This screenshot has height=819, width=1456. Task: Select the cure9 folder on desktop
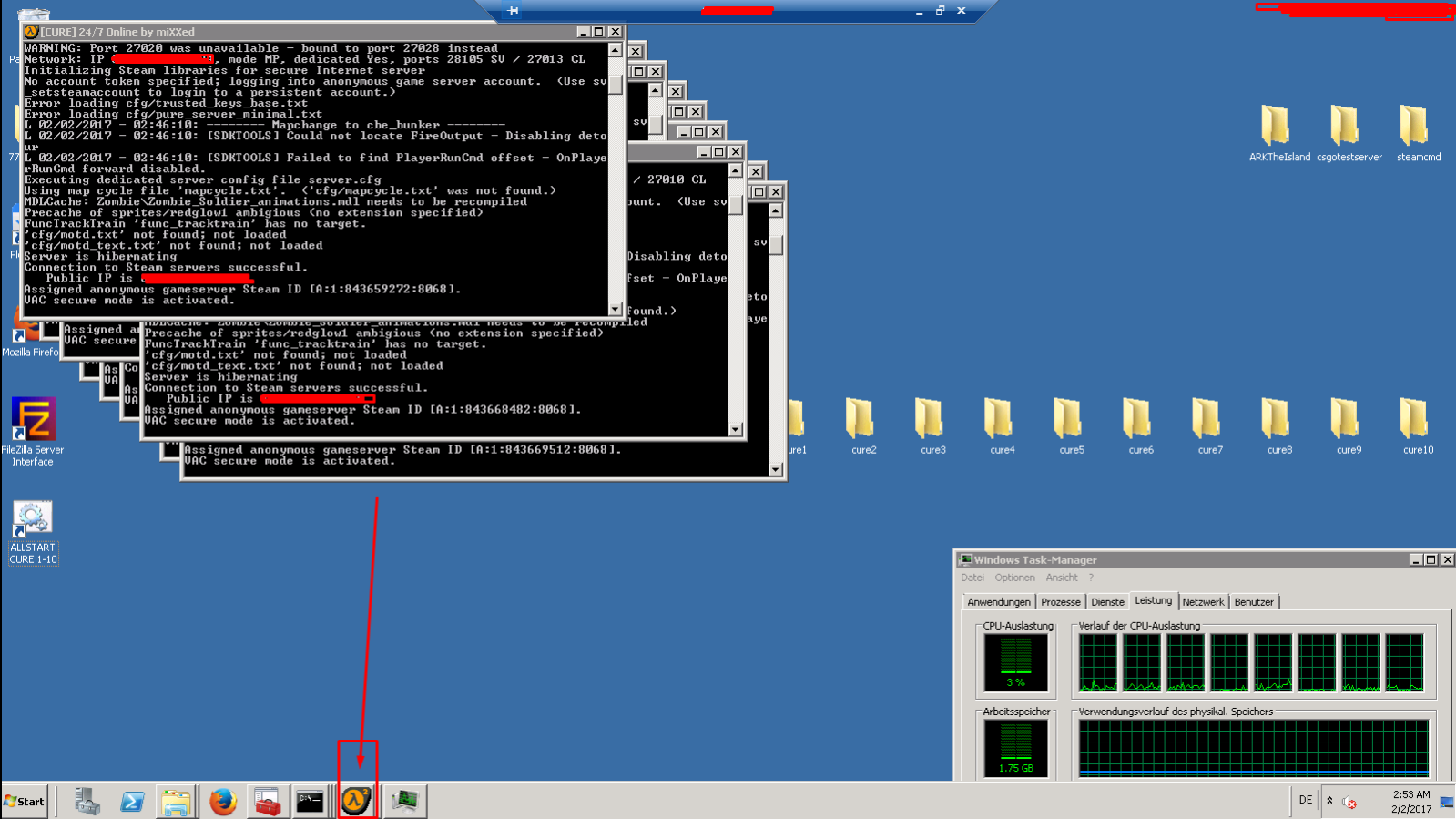(x=1347, y=425)
